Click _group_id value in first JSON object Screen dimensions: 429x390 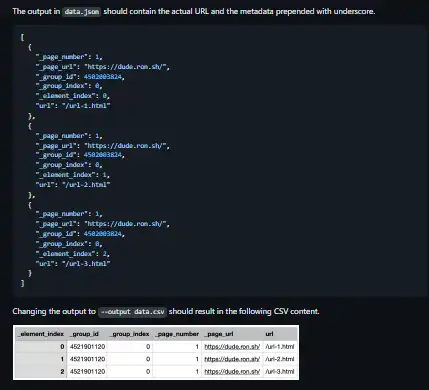click(x=103, y=77)
